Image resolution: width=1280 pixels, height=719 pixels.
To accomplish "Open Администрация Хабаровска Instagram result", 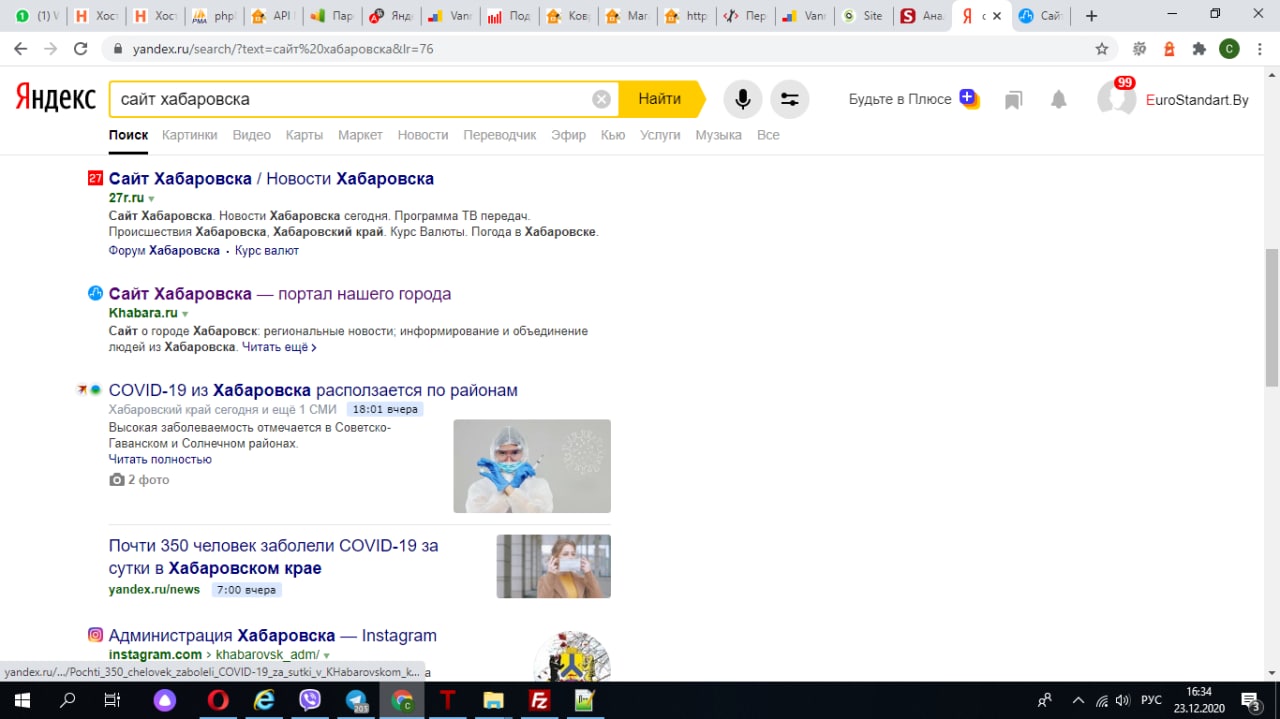I will (x=273, y=635).
